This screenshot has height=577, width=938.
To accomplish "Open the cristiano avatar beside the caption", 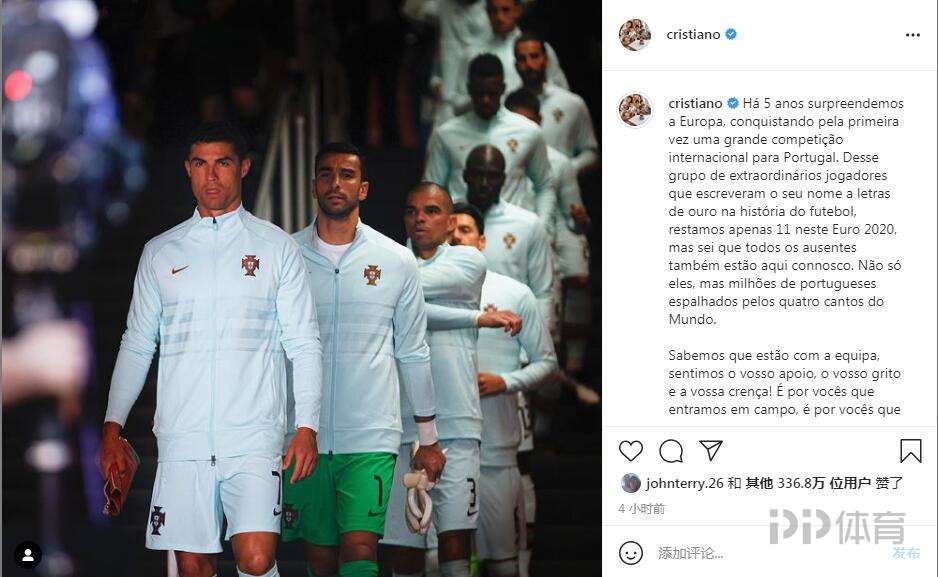I will pos(635,110).
